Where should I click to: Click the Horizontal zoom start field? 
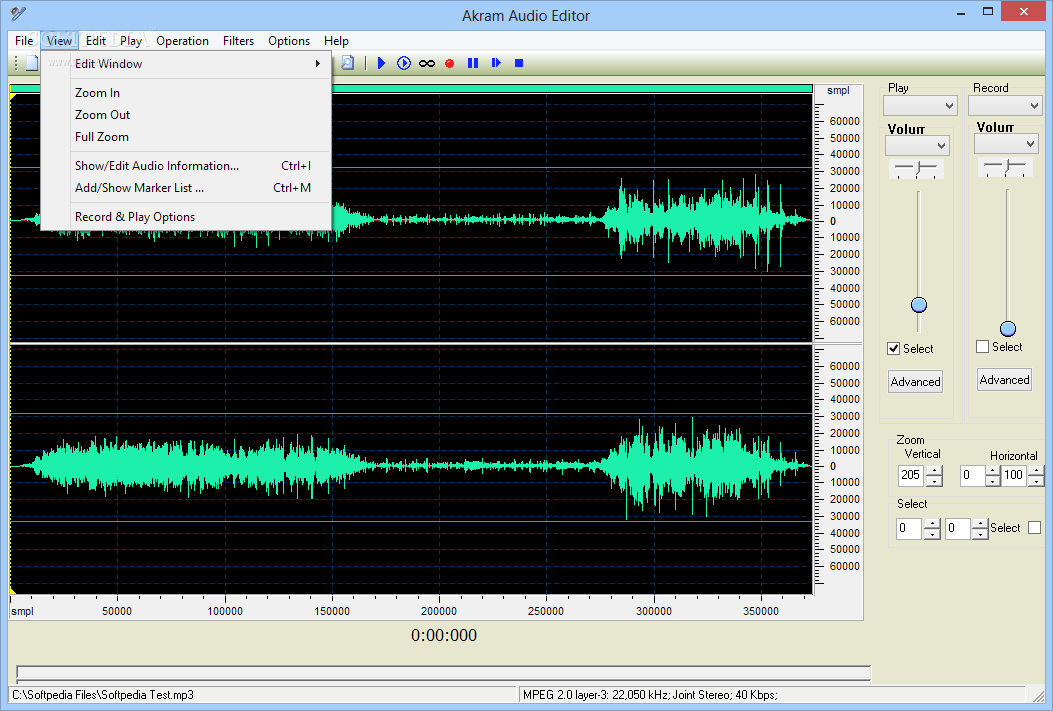coord(972,475)
